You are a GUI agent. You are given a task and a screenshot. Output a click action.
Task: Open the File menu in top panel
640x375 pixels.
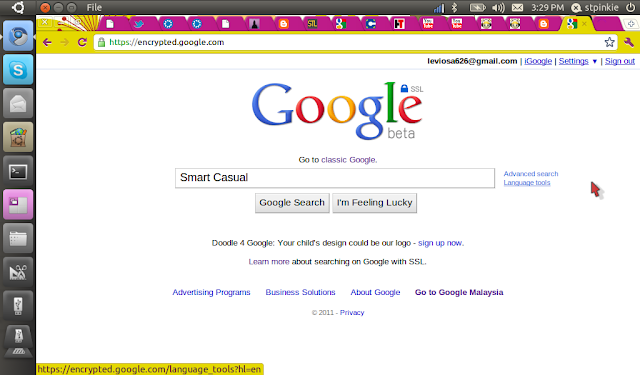tap(94, 7)
